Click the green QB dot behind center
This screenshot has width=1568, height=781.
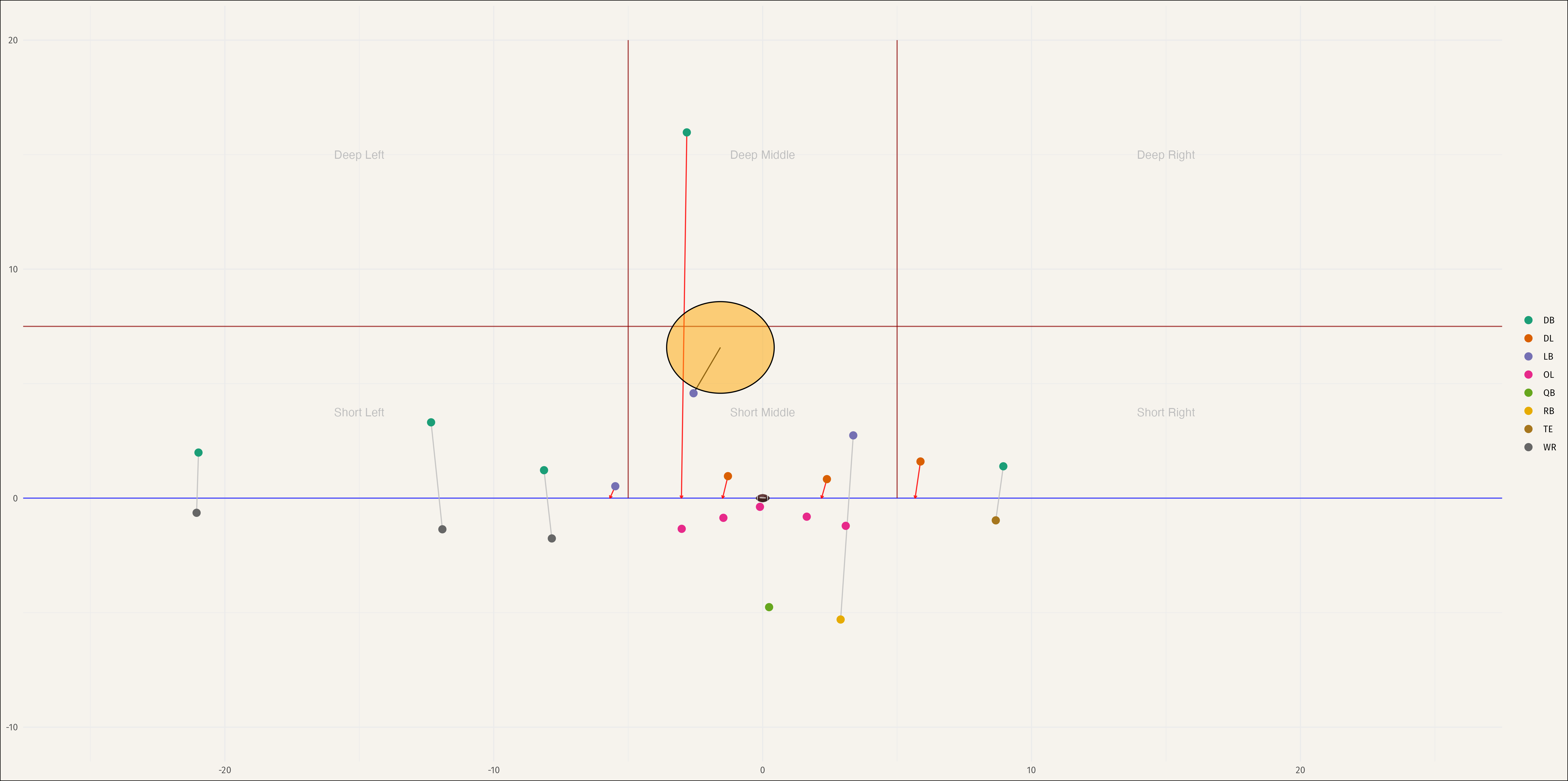(769, 607)
